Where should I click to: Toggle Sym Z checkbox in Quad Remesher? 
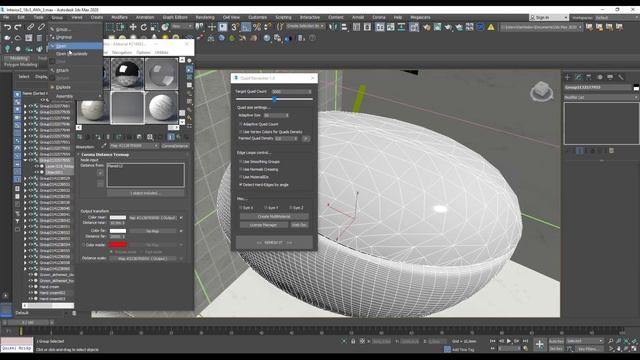(x=291, y=208)
